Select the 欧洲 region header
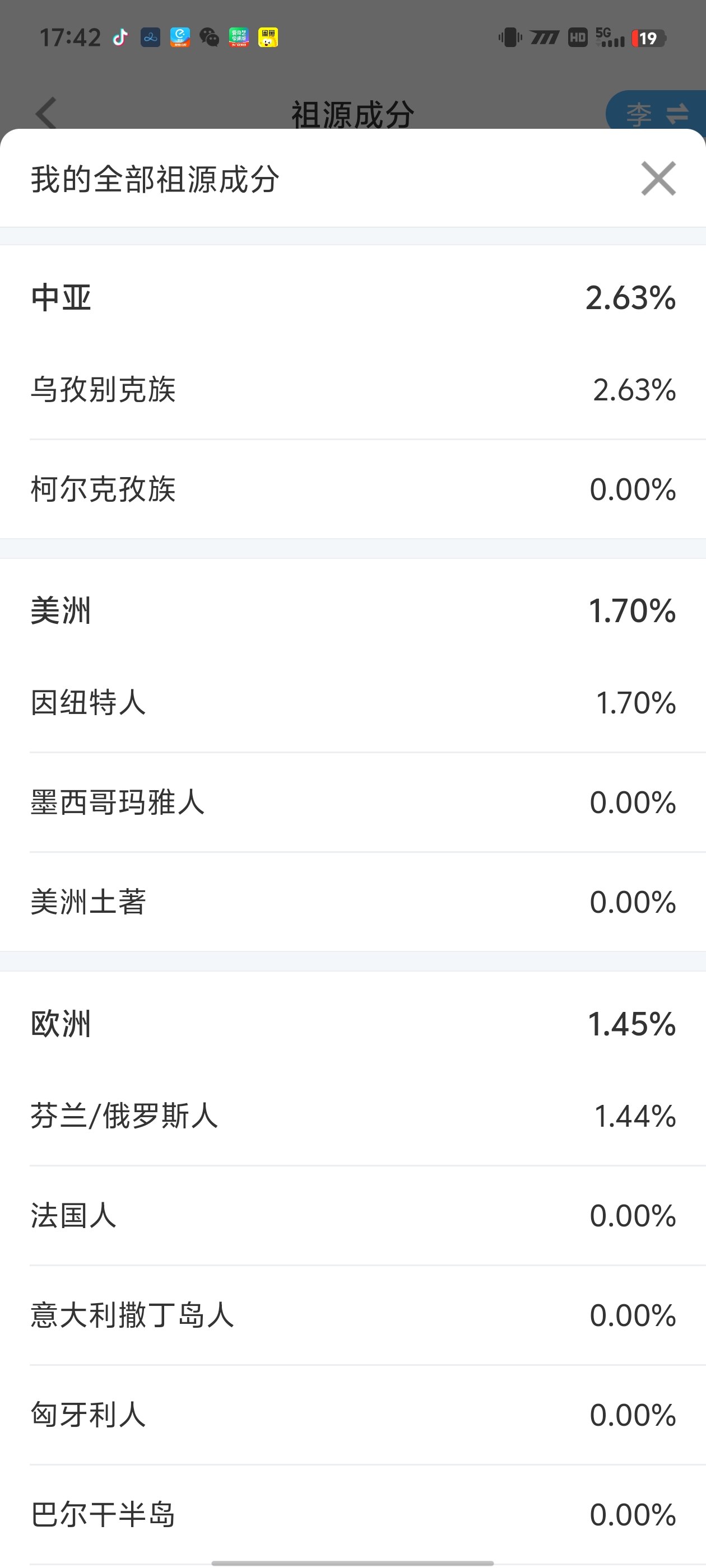The image size is (706, 1568). coord(352,1024)
